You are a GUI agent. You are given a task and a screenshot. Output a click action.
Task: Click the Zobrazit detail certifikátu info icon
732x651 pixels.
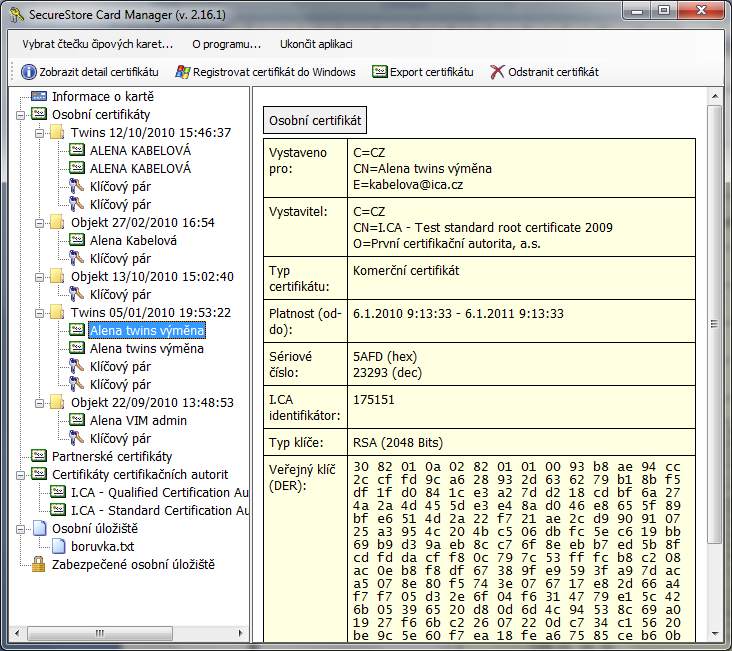[x=28, y=72]
